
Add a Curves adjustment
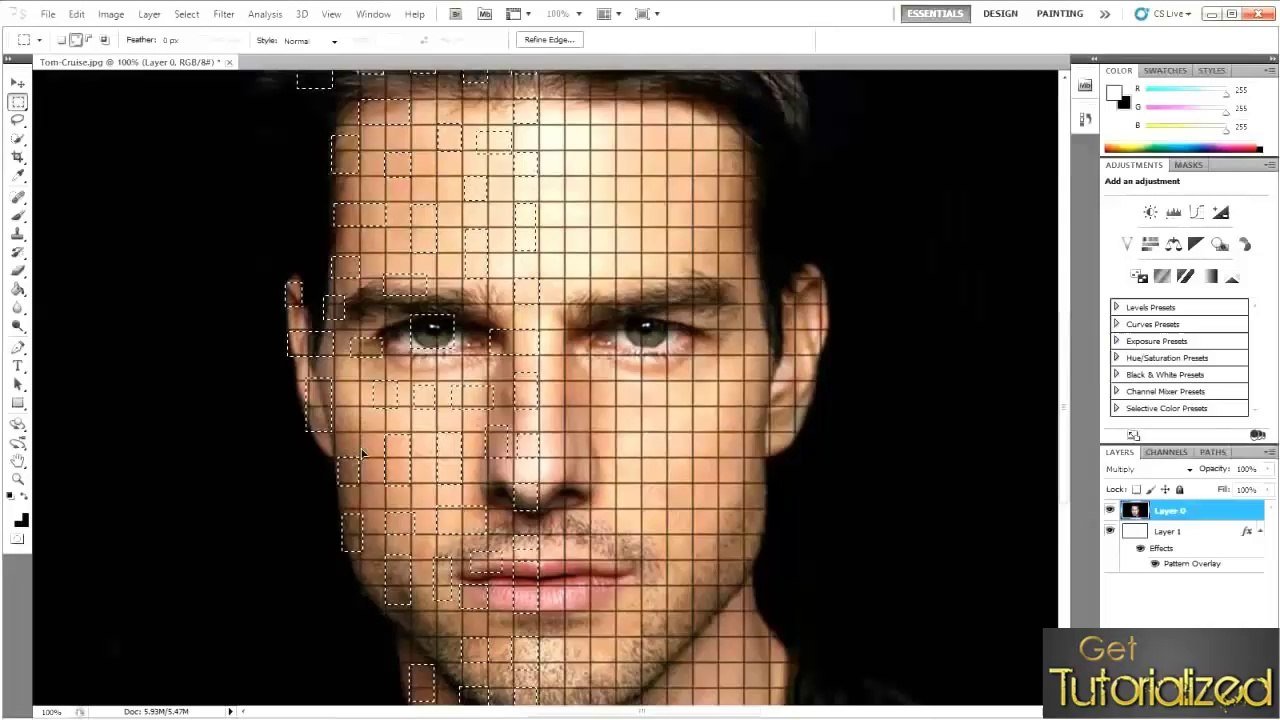[1197, 212]
